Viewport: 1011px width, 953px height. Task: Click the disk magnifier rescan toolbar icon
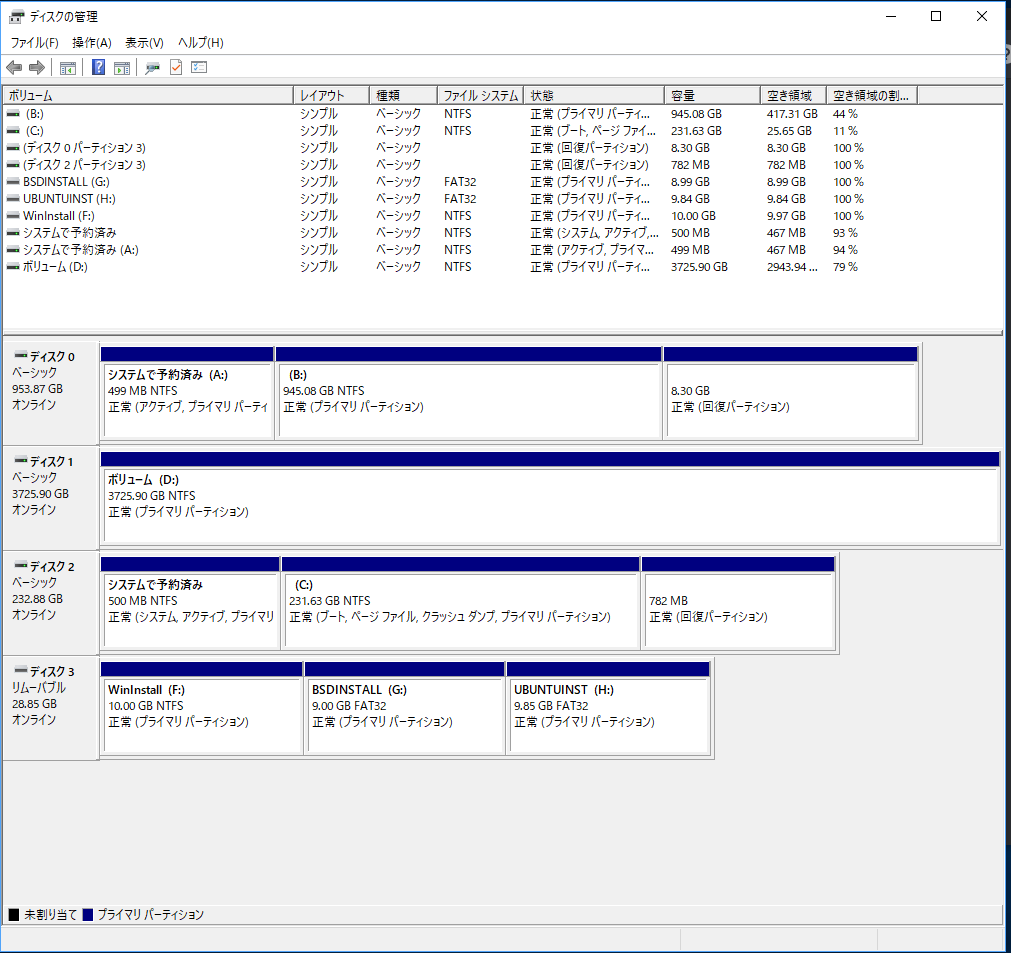[x=152, y=67]
